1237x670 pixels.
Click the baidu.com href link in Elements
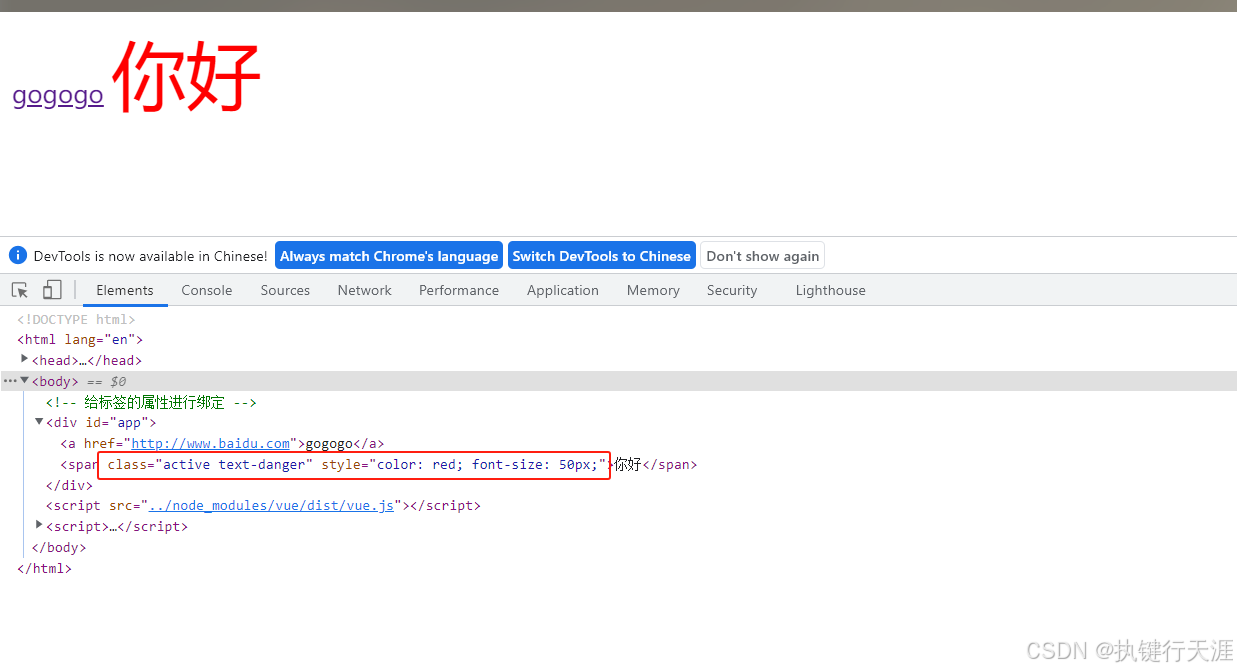pos(210,443)
